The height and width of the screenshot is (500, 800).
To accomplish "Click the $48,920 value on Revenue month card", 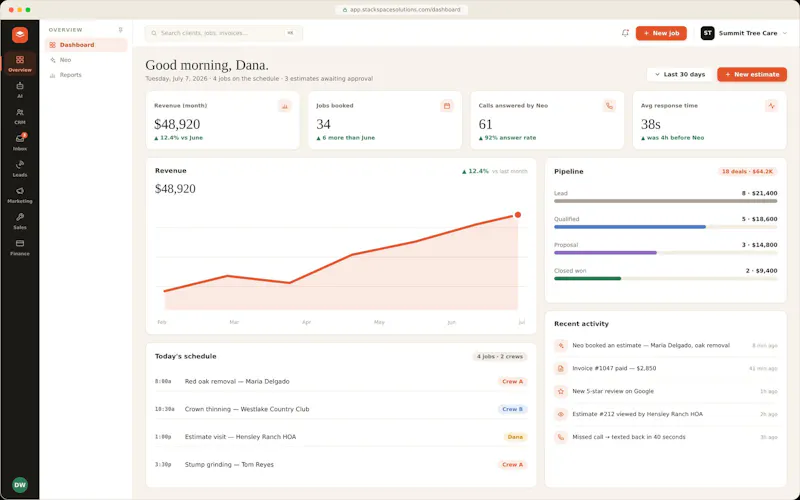I will click(177, 124).
